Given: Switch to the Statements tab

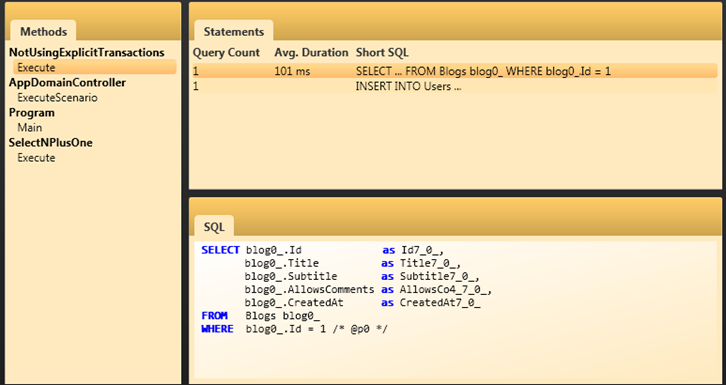Looking at the screenshot, I should [234, 31].
